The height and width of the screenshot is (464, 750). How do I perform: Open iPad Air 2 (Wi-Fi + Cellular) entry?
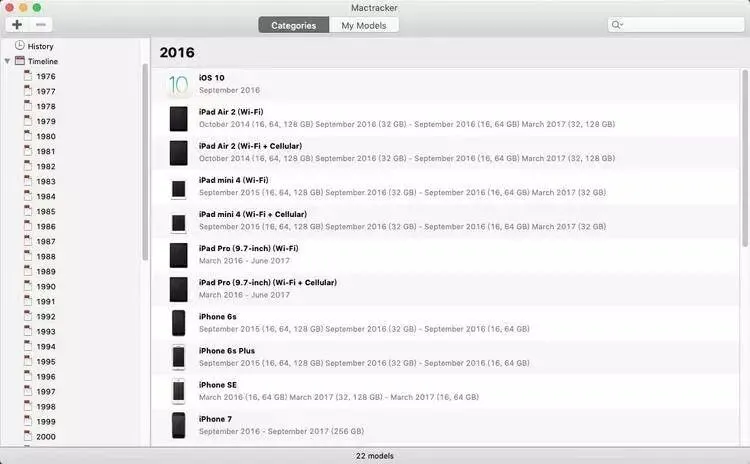(446, 153)
